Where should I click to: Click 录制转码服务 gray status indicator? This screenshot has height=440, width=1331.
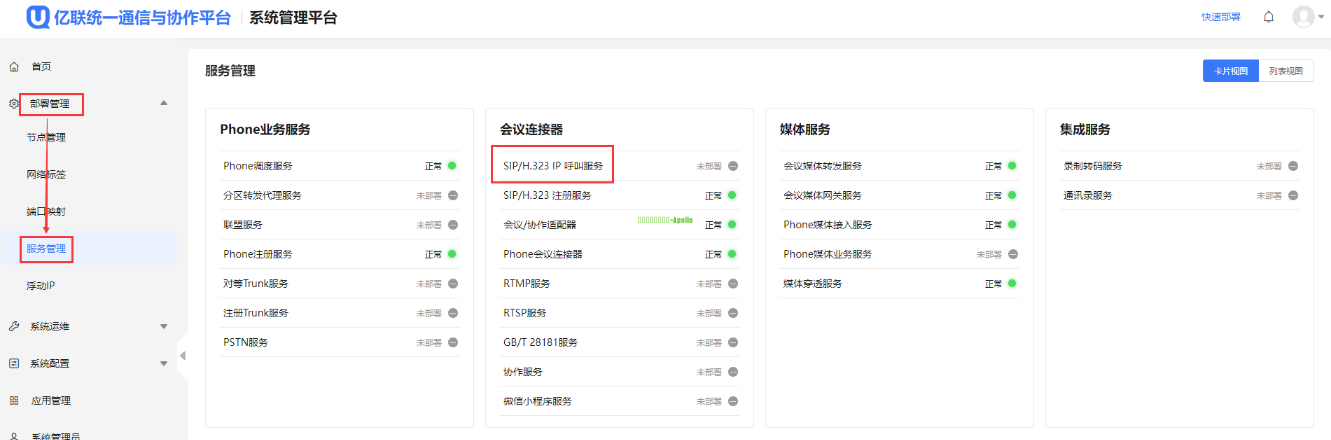[1292, 166]
